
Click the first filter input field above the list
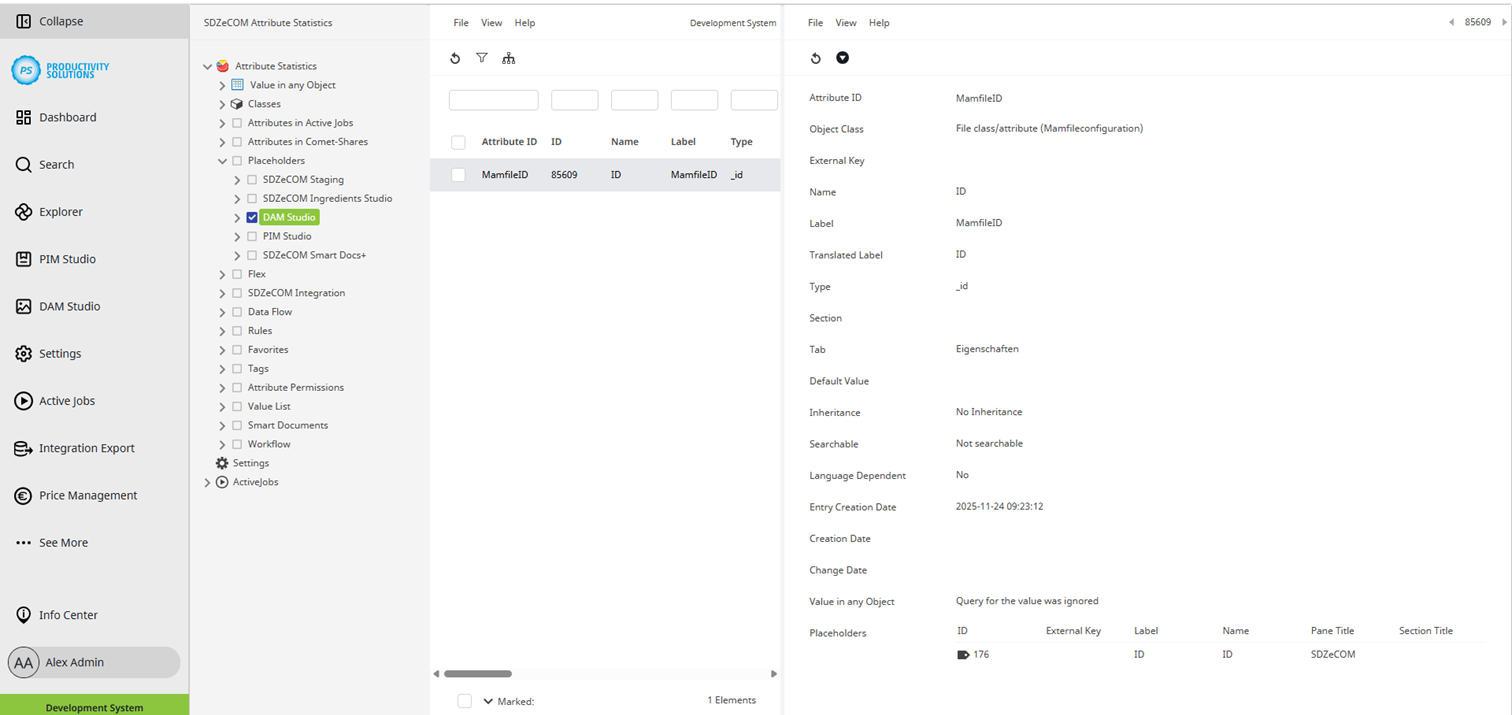(493, 100)
